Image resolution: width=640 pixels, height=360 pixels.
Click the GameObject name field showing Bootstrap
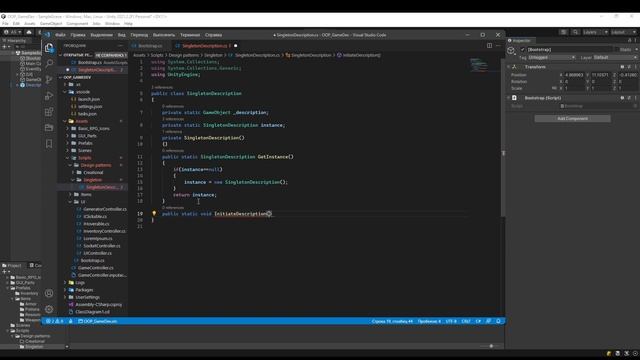pos(570,49)
